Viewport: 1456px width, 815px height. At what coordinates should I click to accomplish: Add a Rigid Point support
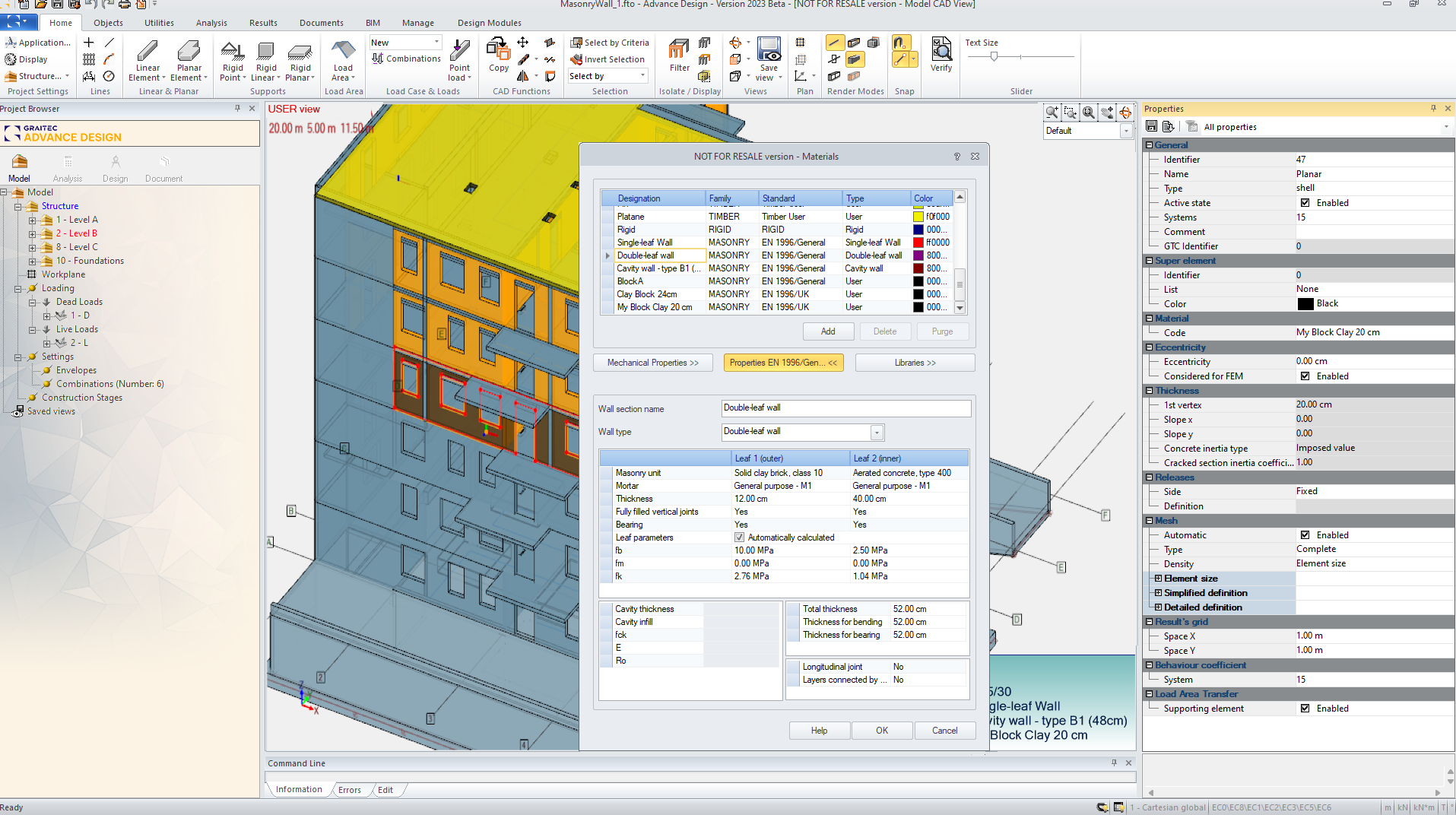pyautogui.click(x=233, y=60)
